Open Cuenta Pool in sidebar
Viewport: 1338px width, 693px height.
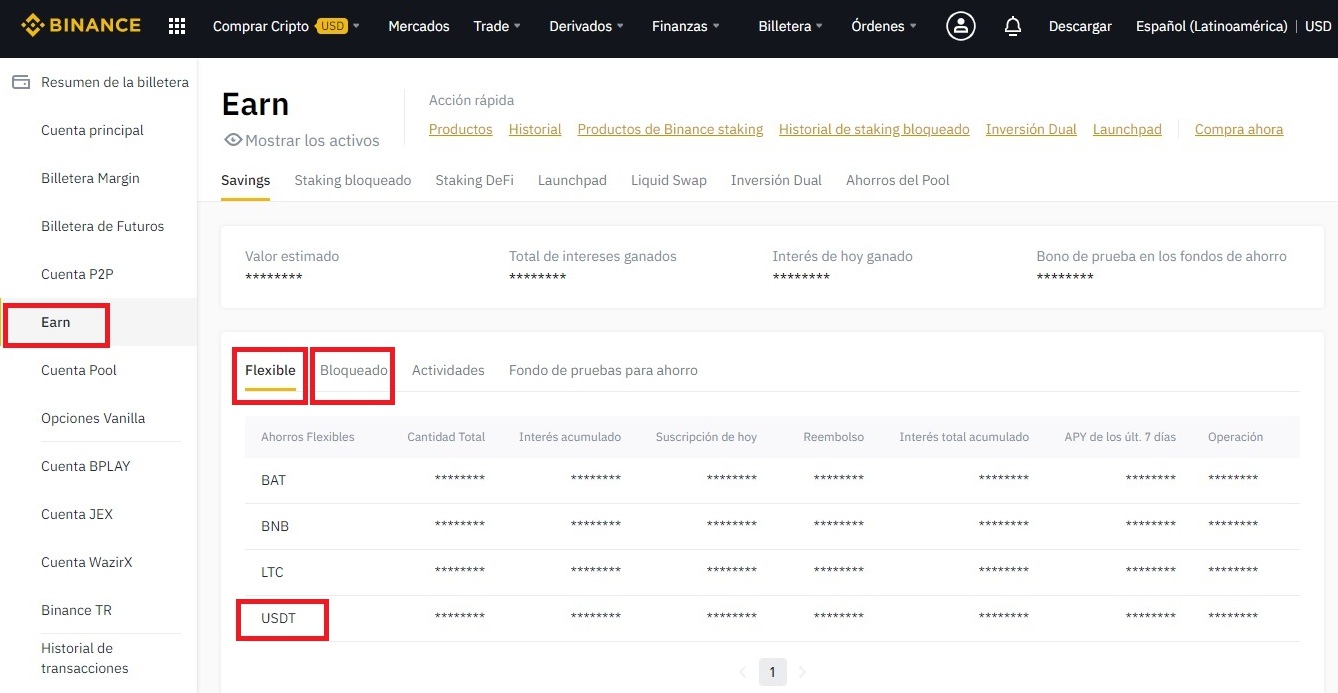pyautogui.click(x=79, y=370)
